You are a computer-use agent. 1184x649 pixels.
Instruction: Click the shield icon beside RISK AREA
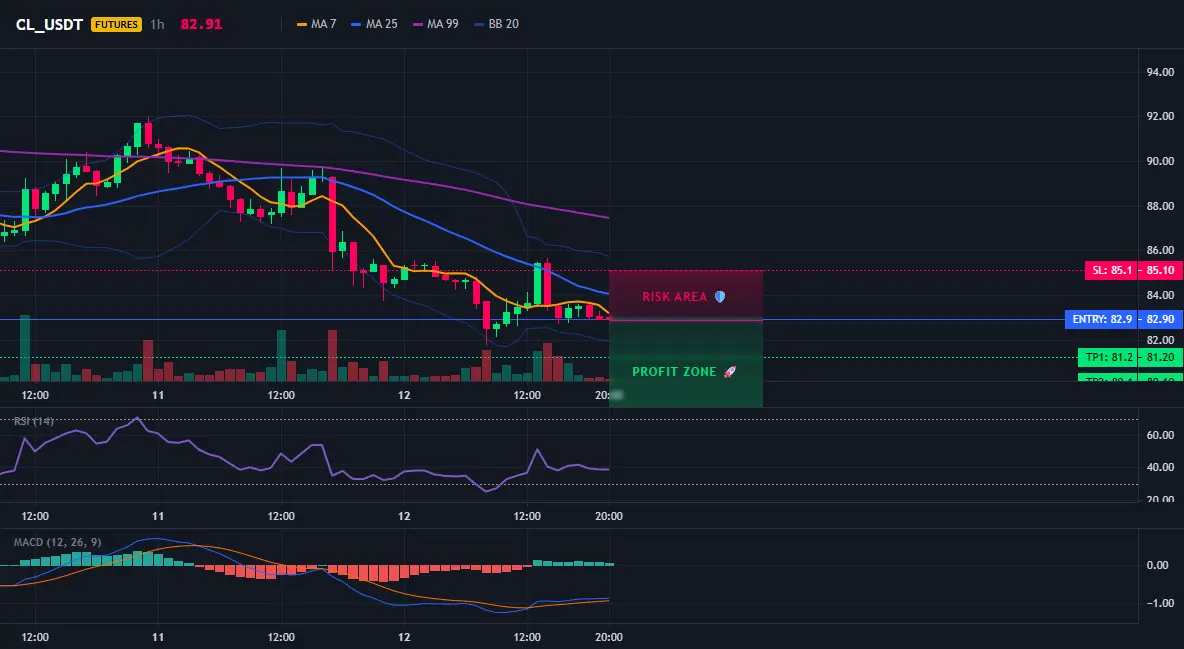(x=720, y=297)
